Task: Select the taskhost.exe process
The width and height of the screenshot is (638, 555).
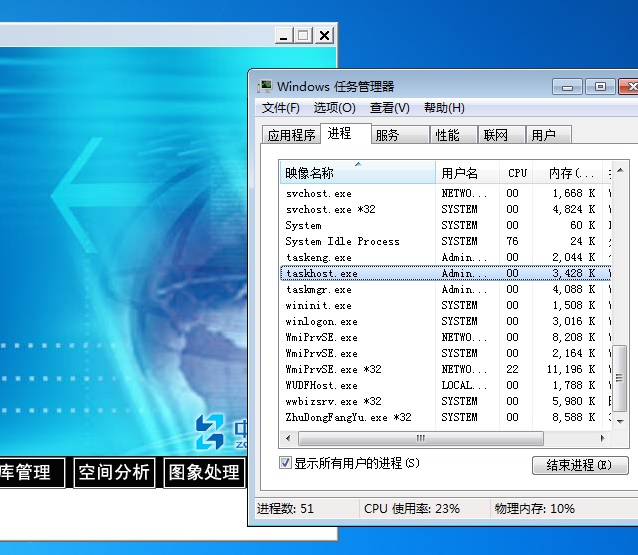Action: (x=446, y=273)
